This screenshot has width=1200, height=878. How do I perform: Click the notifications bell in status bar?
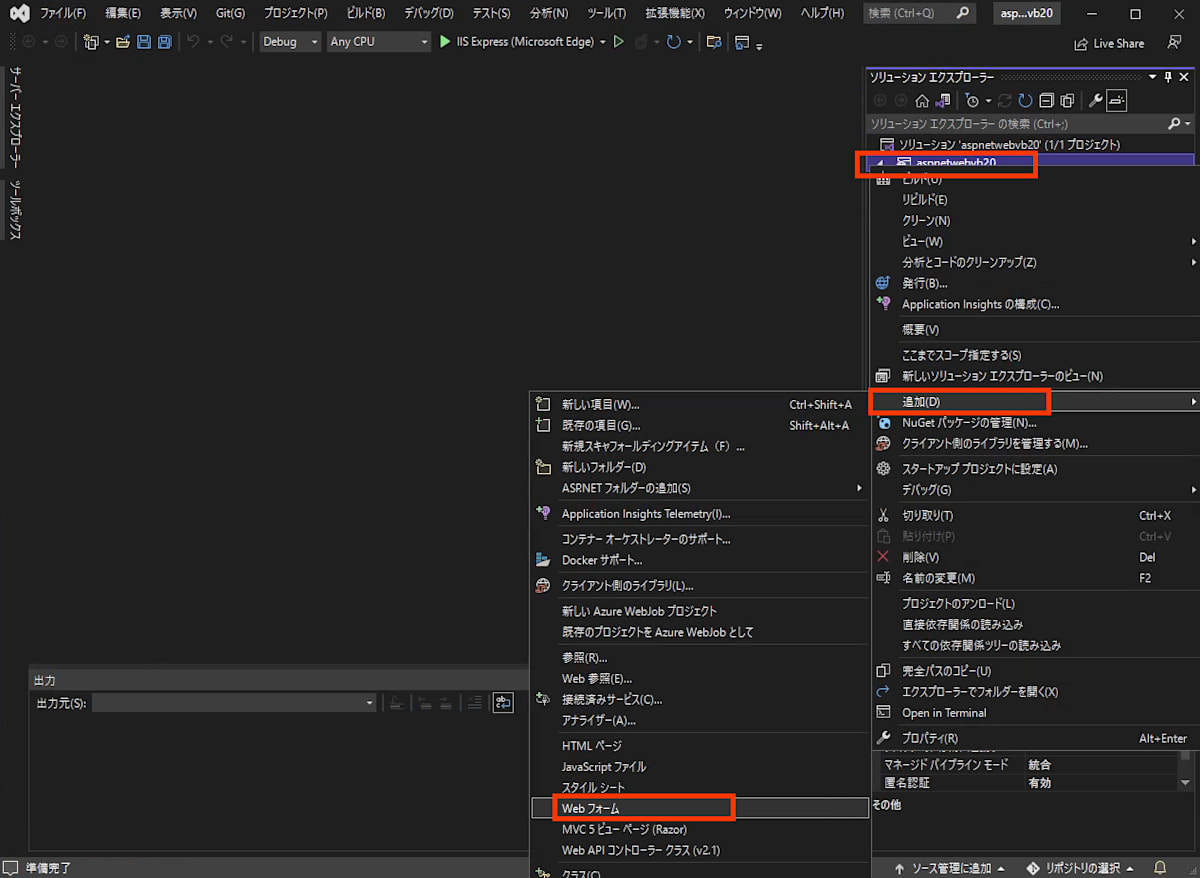tap(1160, 868)
